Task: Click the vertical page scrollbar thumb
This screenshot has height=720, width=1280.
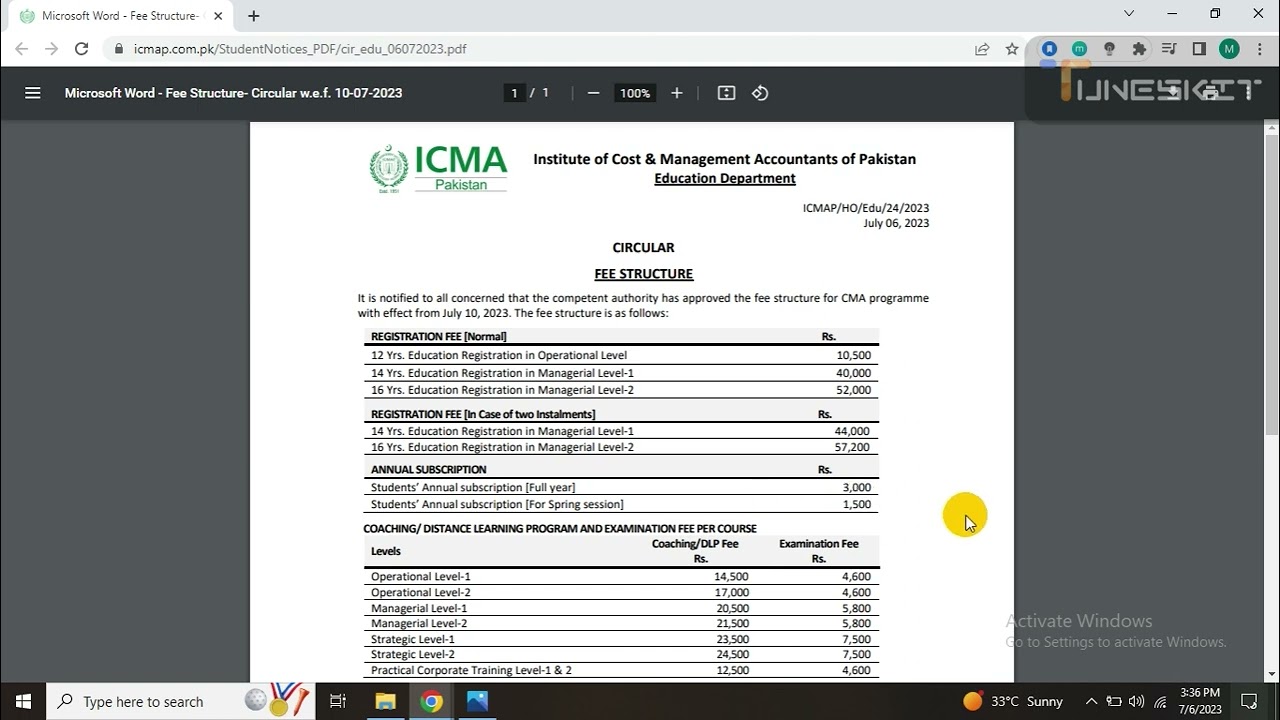Action: point(1271,285)
